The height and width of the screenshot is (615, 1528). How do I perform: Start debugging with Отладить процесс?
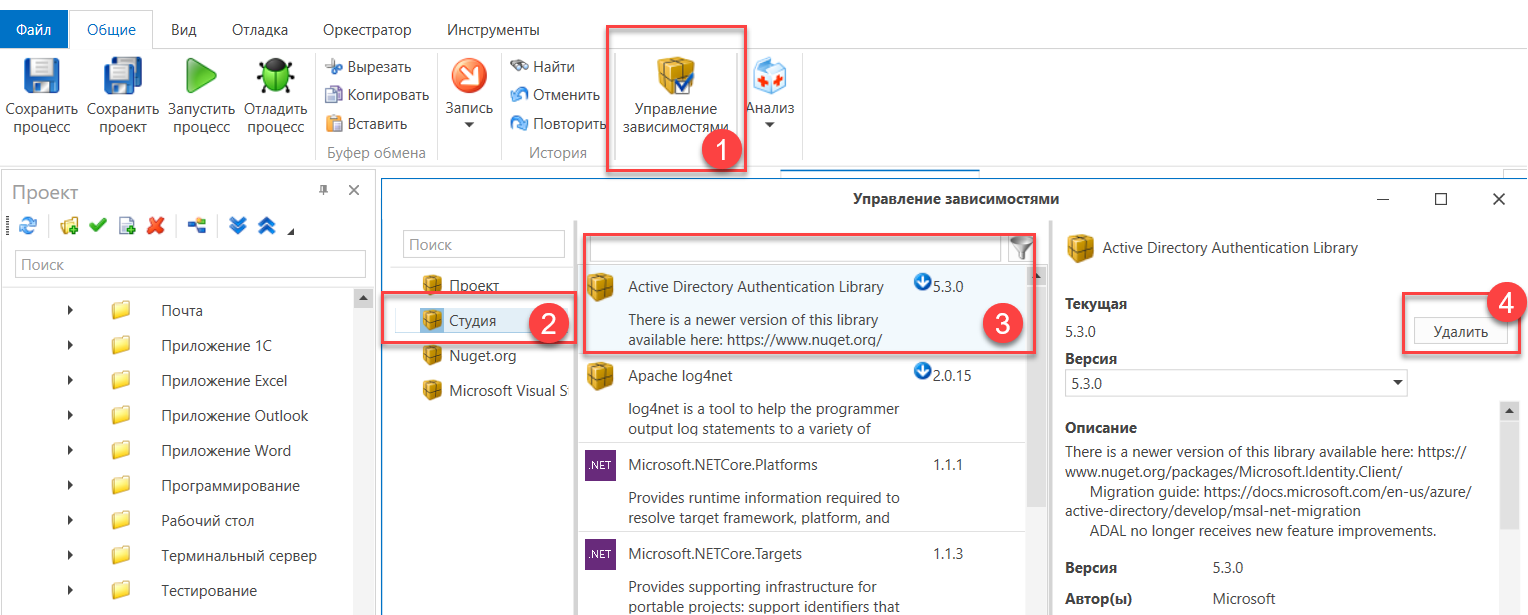(x=275, y=96)
